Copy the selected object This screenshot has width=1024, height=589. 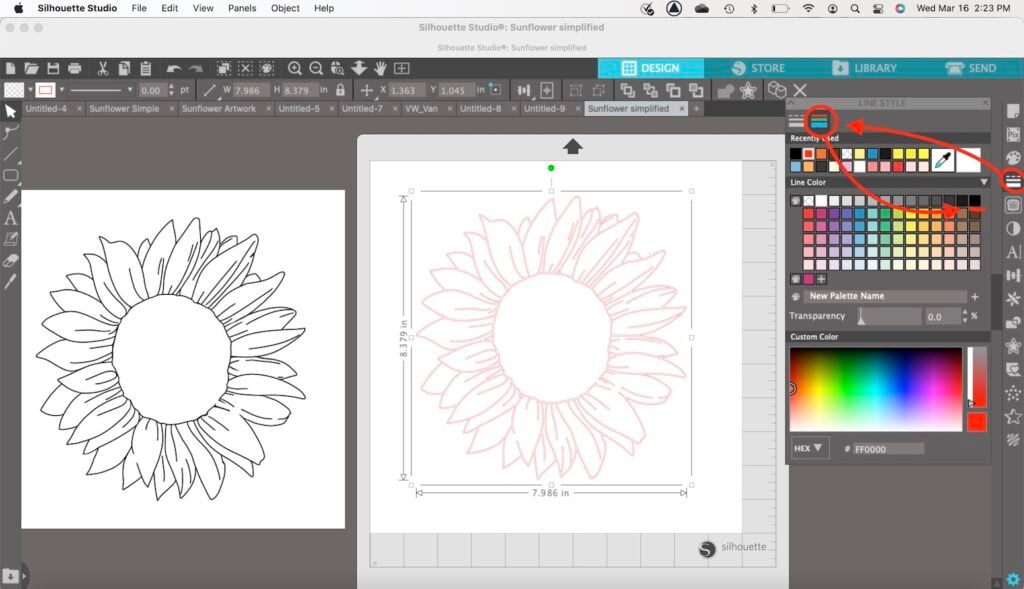click(124, 68)
